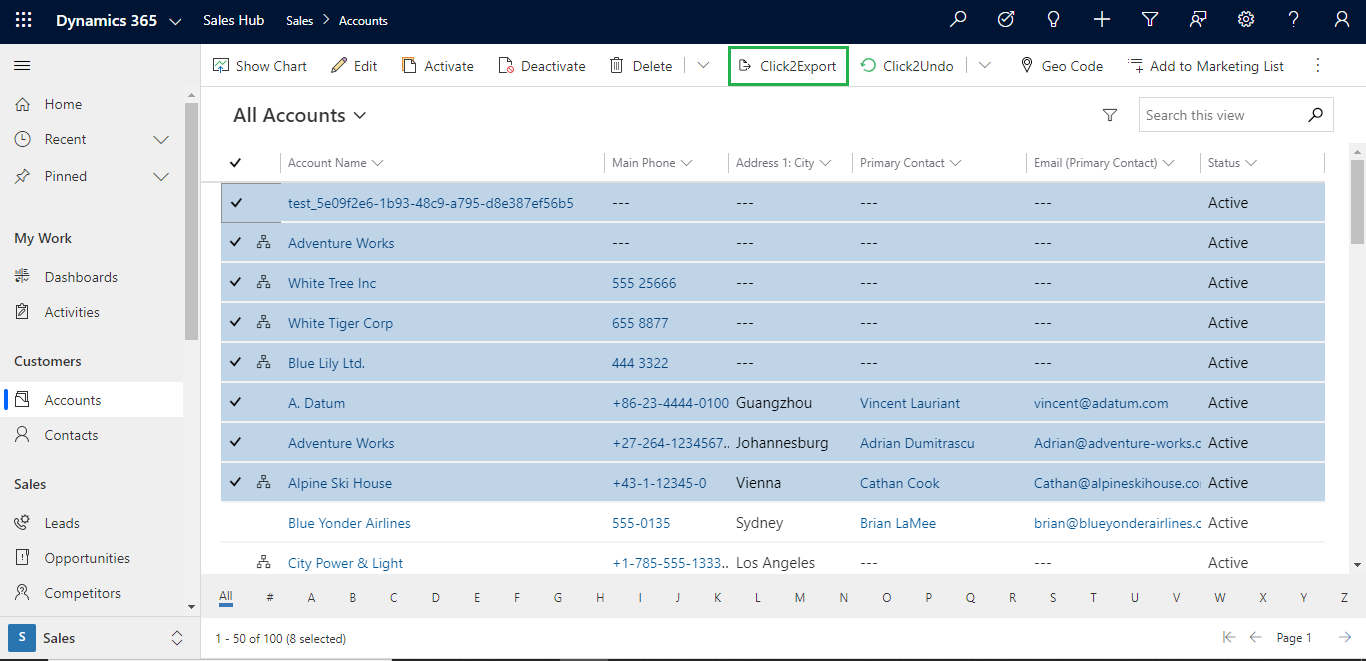Image resolution: width=1366 pixels, height=661 pixels.
Task: Expand the Recent section in sidebar
Action: point(161,139)
